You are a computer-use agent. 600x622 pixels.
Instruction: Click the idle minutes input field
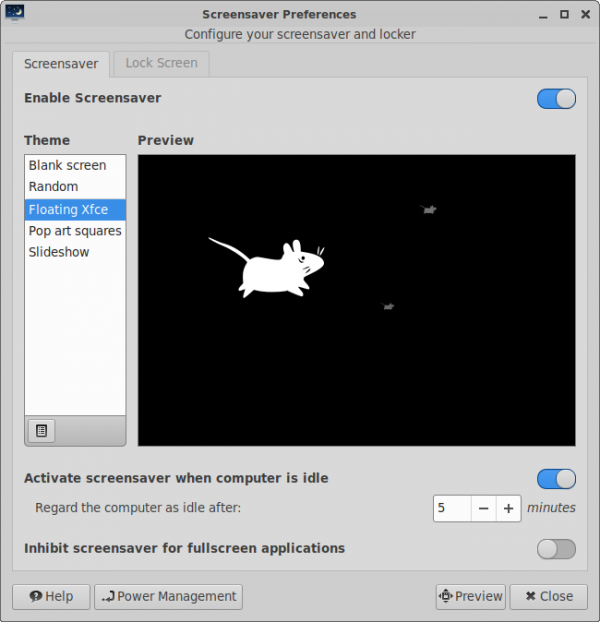pyautogui.click(x=452, y=508)
